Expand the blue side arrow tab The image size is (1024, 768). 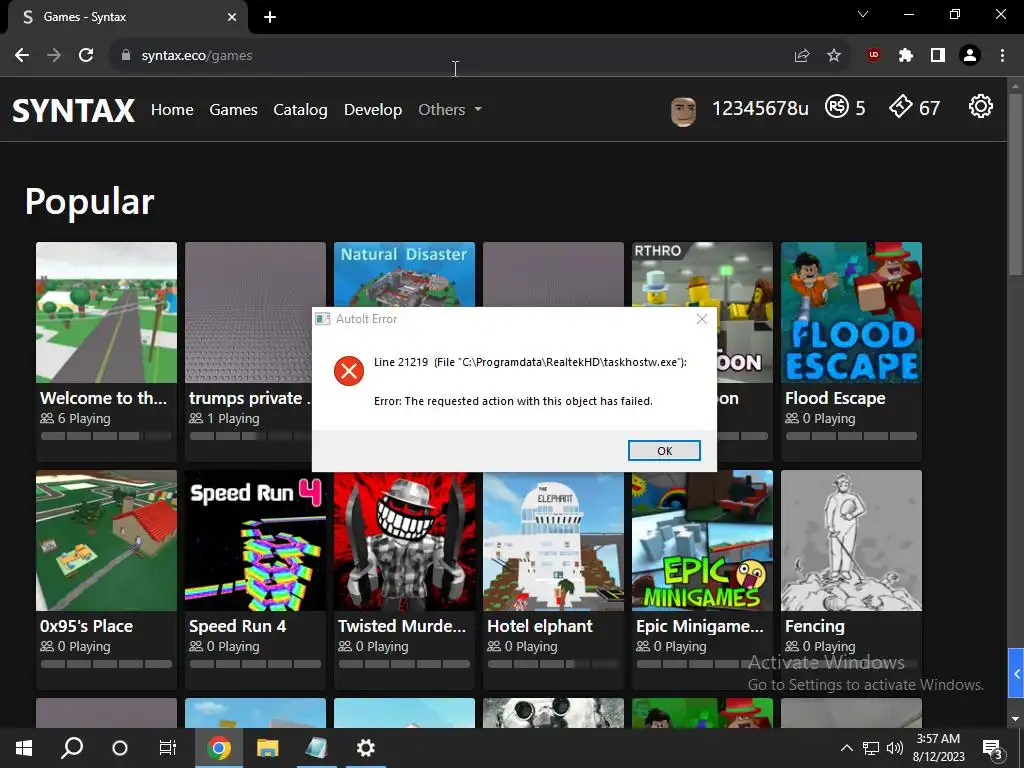point(1016,674)
